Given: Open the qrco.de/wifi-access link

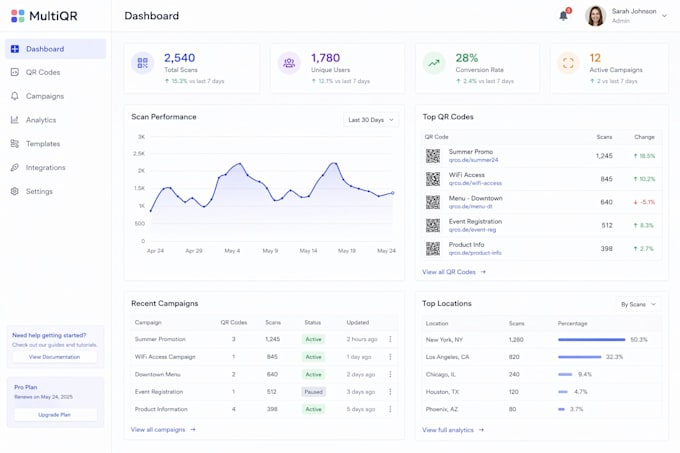Looking at the screenshot, I should [x=475, y=183].
